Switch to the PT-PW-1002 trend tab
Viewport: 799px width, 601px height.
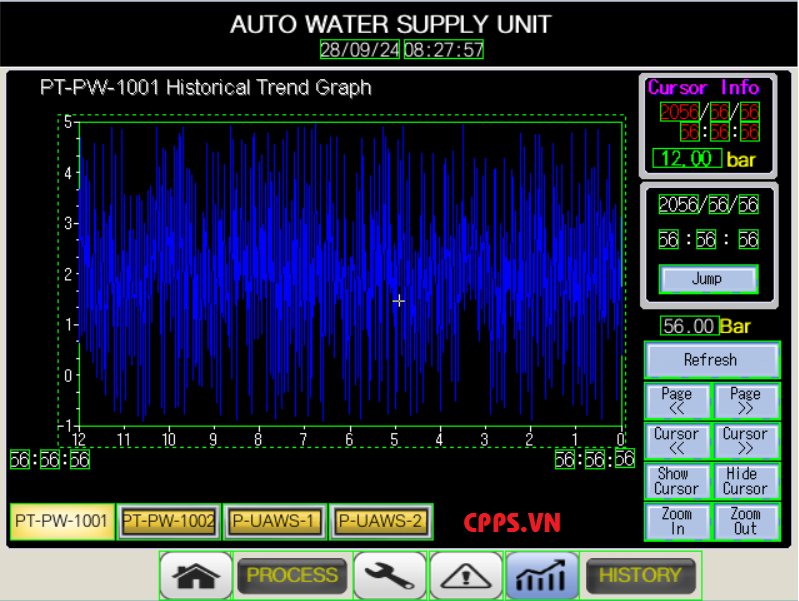coord(168,521)
